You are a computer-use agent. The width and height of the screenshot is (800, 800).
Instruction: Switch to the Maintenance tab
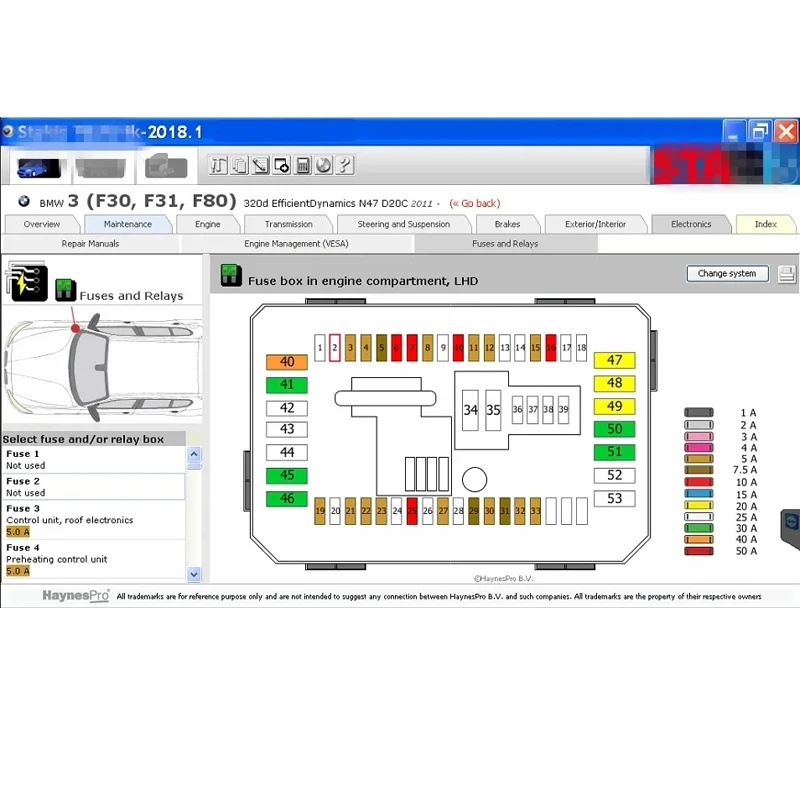tap(128, 224)
